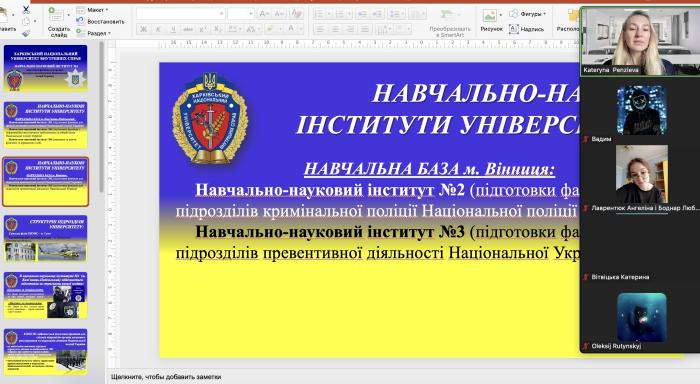Click the increase indent icon
The height and width of the screenshot is (384, 700).
(377, 14)
